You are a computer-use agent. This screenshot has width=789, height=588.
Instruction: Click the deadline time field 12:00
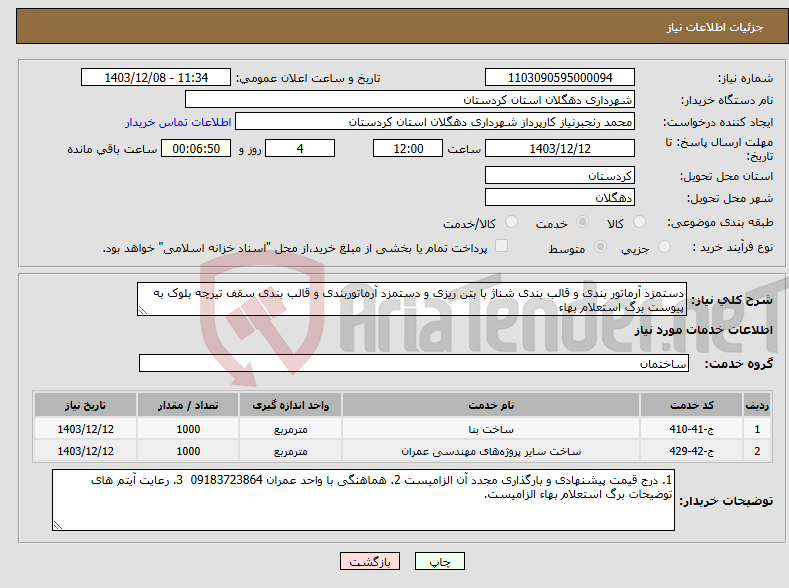(x=408, y=148)
